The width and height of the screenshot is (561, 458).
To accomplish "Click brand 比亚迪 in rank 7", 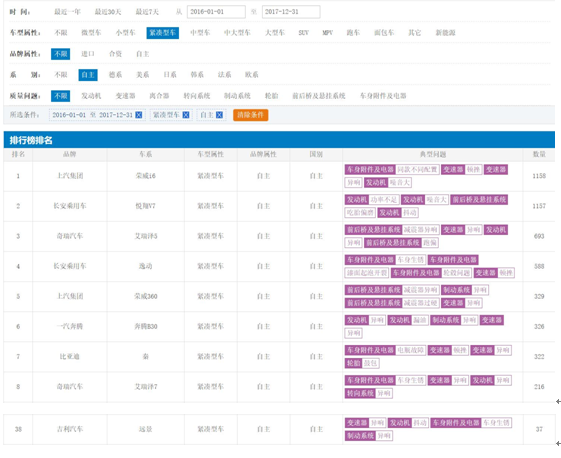I will pyautogui.click(x=70, y=356).
